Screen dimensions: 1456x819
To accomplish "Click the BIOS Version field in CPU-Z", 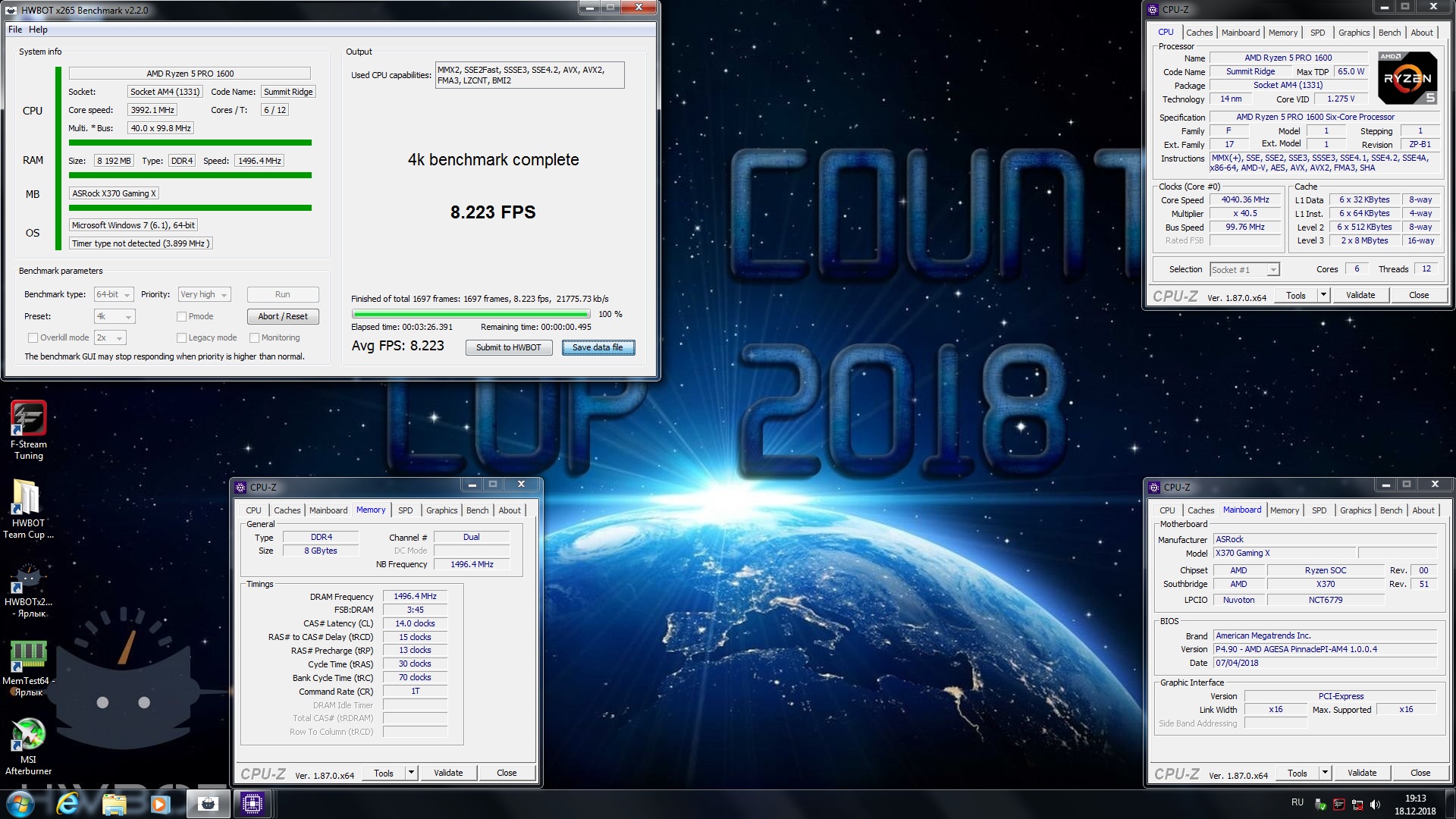I will pyautogui.click(x=1325, y=649).
